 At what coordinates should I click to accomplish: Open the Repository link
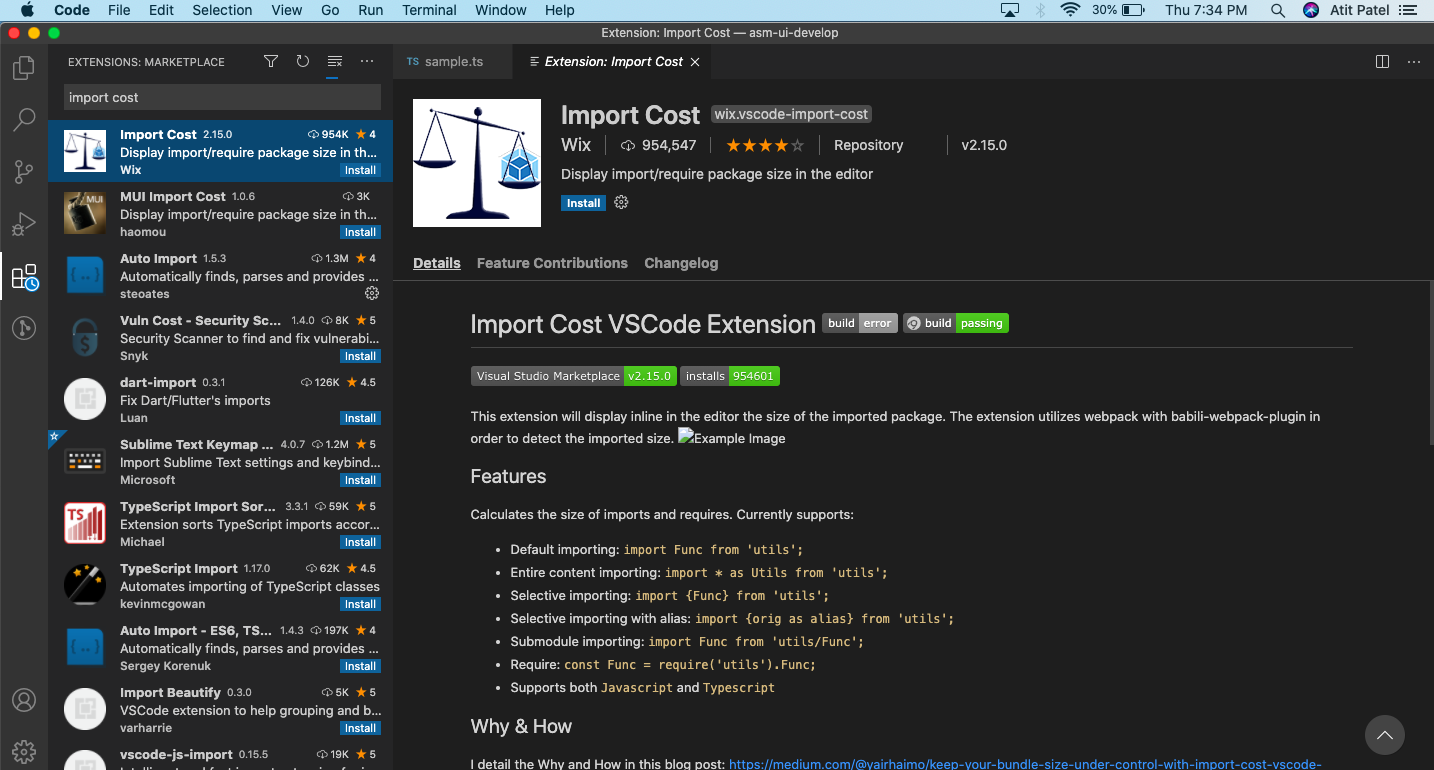[x=868, y=145]
